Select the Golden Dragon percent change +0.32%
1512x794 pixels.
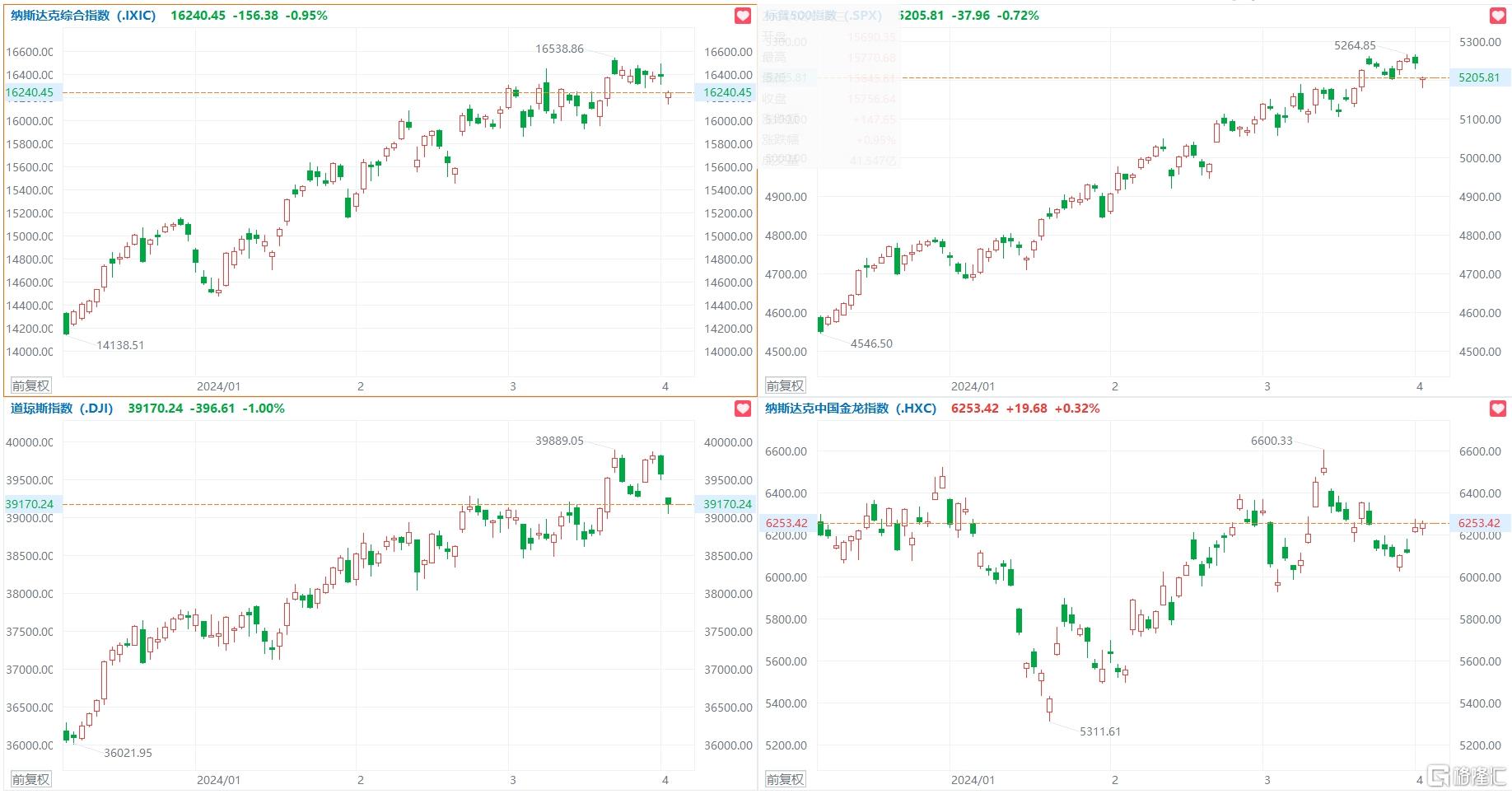pyautogui.click(x=1077, y=409)
